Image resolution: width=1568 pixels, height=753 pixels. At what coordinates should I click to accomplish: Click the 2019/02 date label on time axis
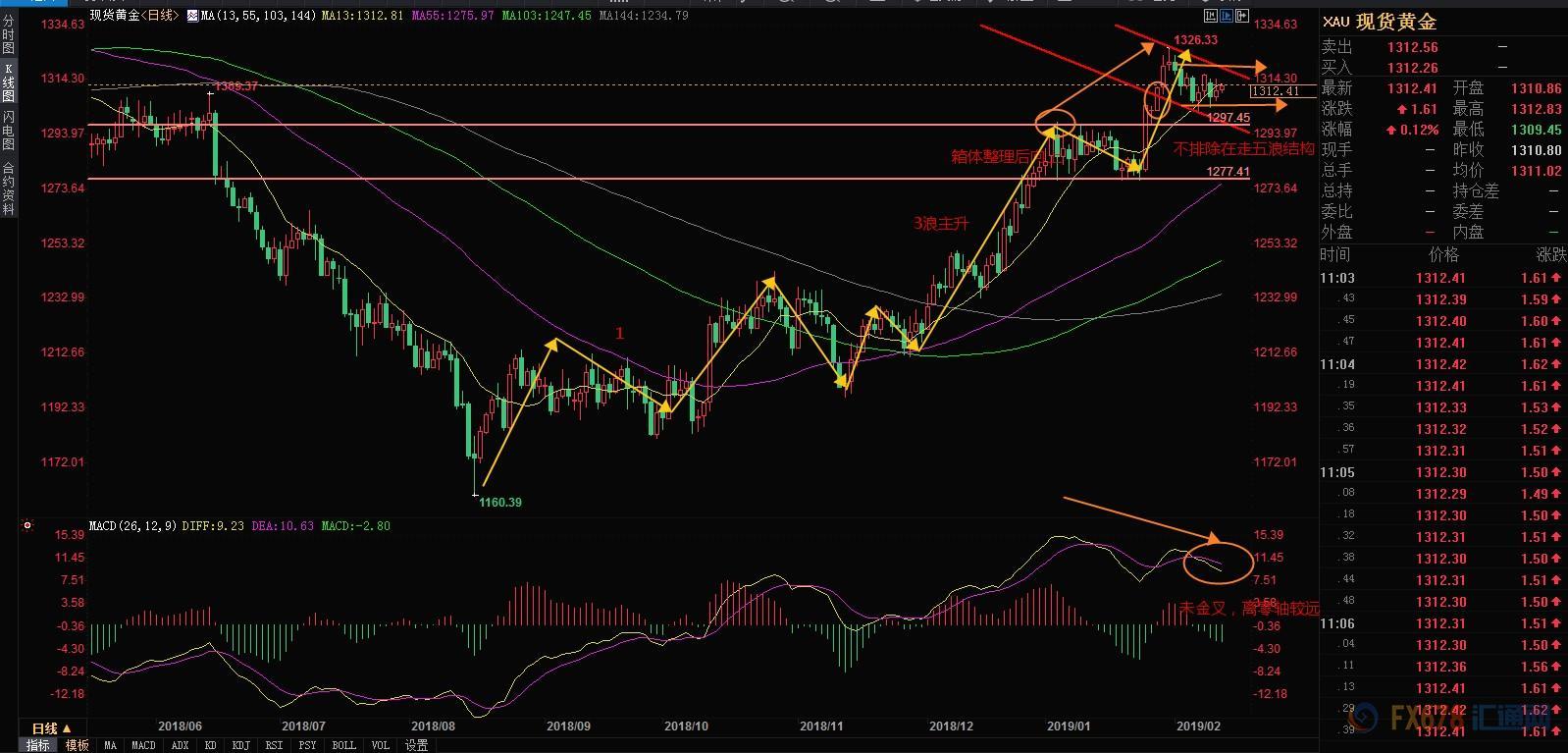coord(1197,726)
